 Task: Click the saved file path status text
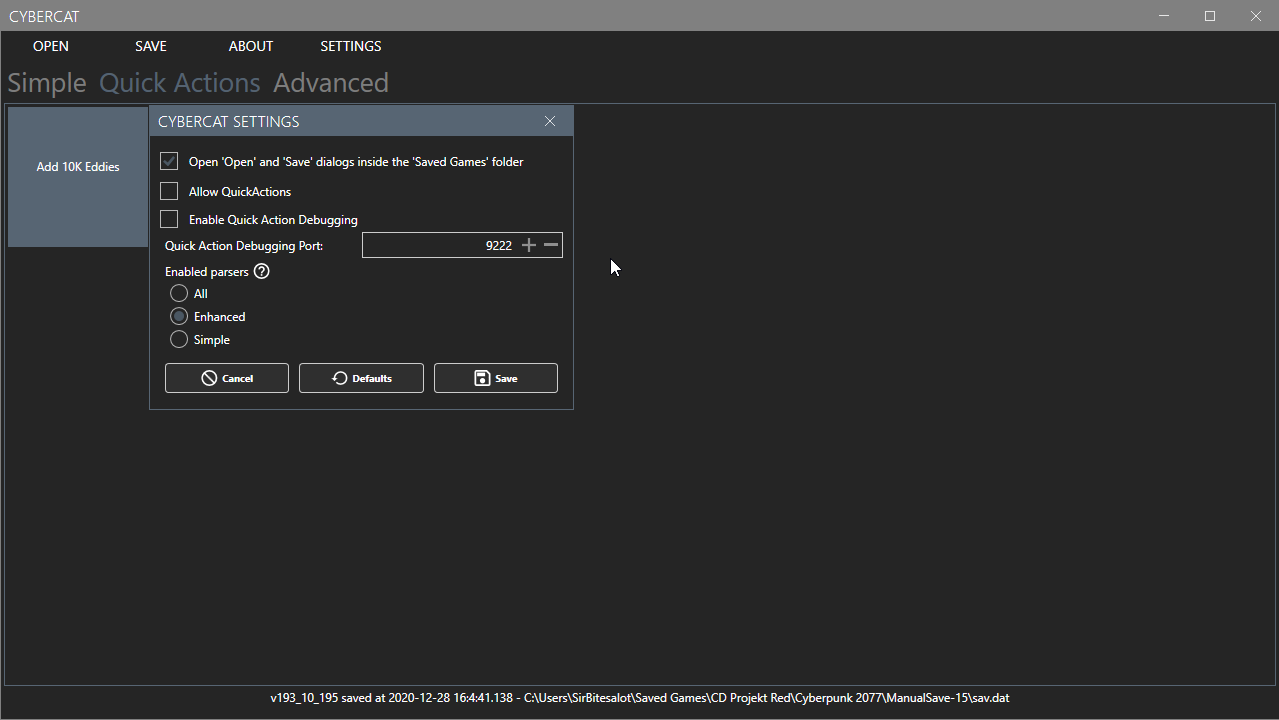(640, 698)
